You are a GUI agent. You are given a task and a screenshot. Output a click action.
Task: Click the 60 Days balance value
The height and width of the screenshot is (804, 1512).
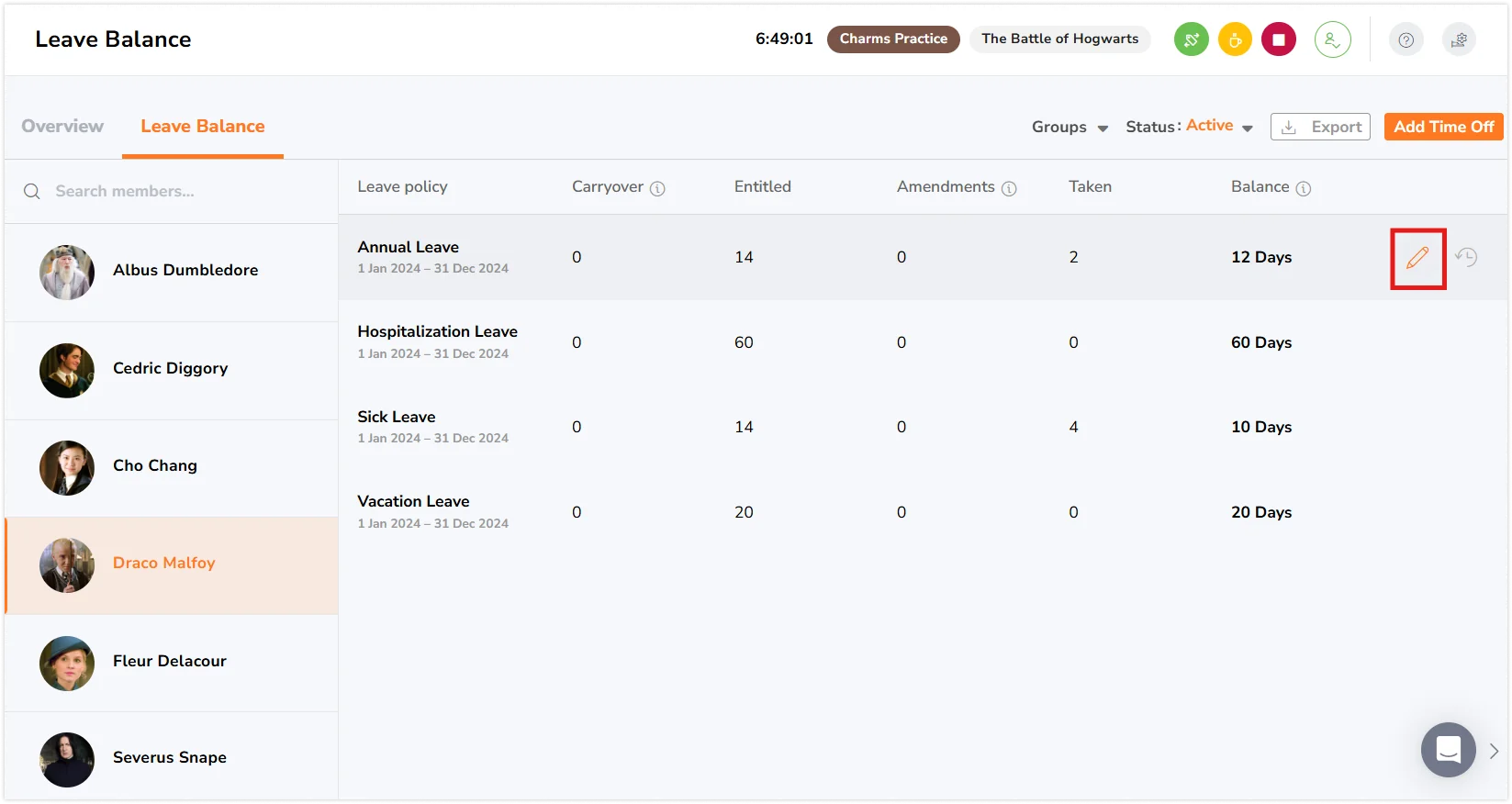[1261, 342]
